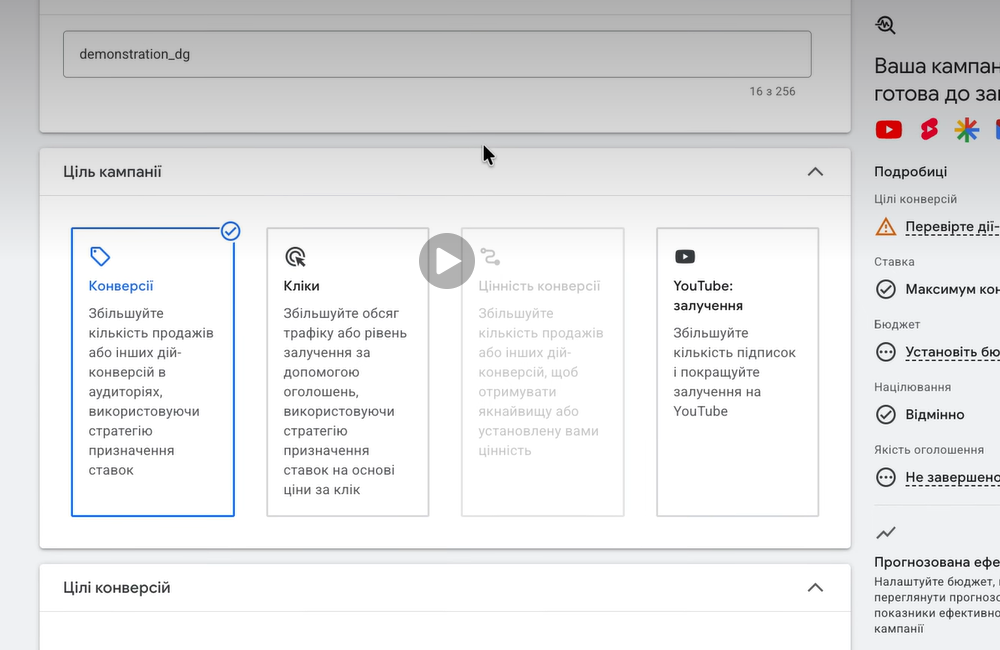Click the Конверсії tag icon
Viewport: 1000px width, 650px height.
[100, 256]
